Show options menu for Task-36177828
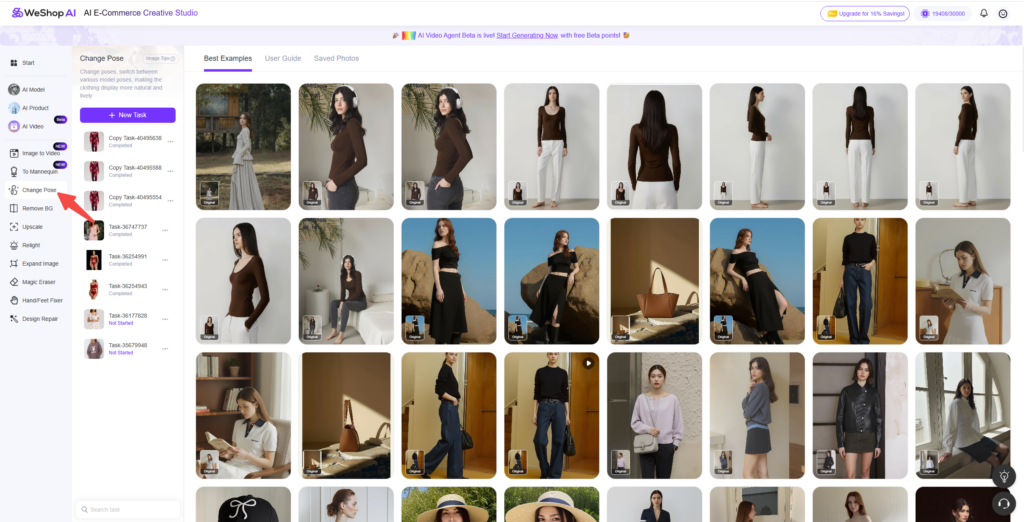1024x522 pixels. pos(165,319)
